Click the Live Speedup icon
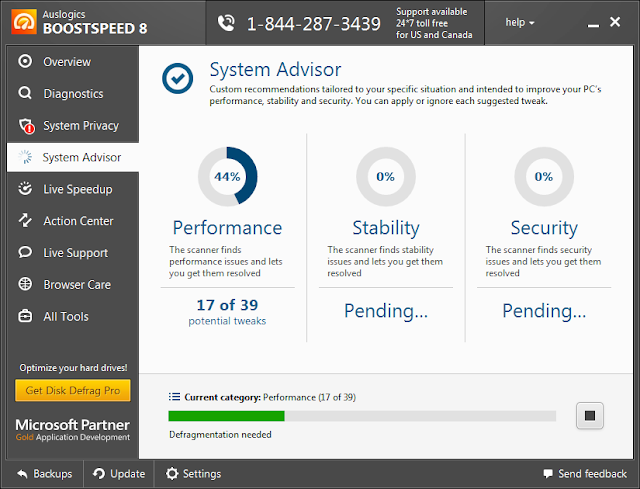Viewport: 640px width, 489px height. tap(25, 189)
